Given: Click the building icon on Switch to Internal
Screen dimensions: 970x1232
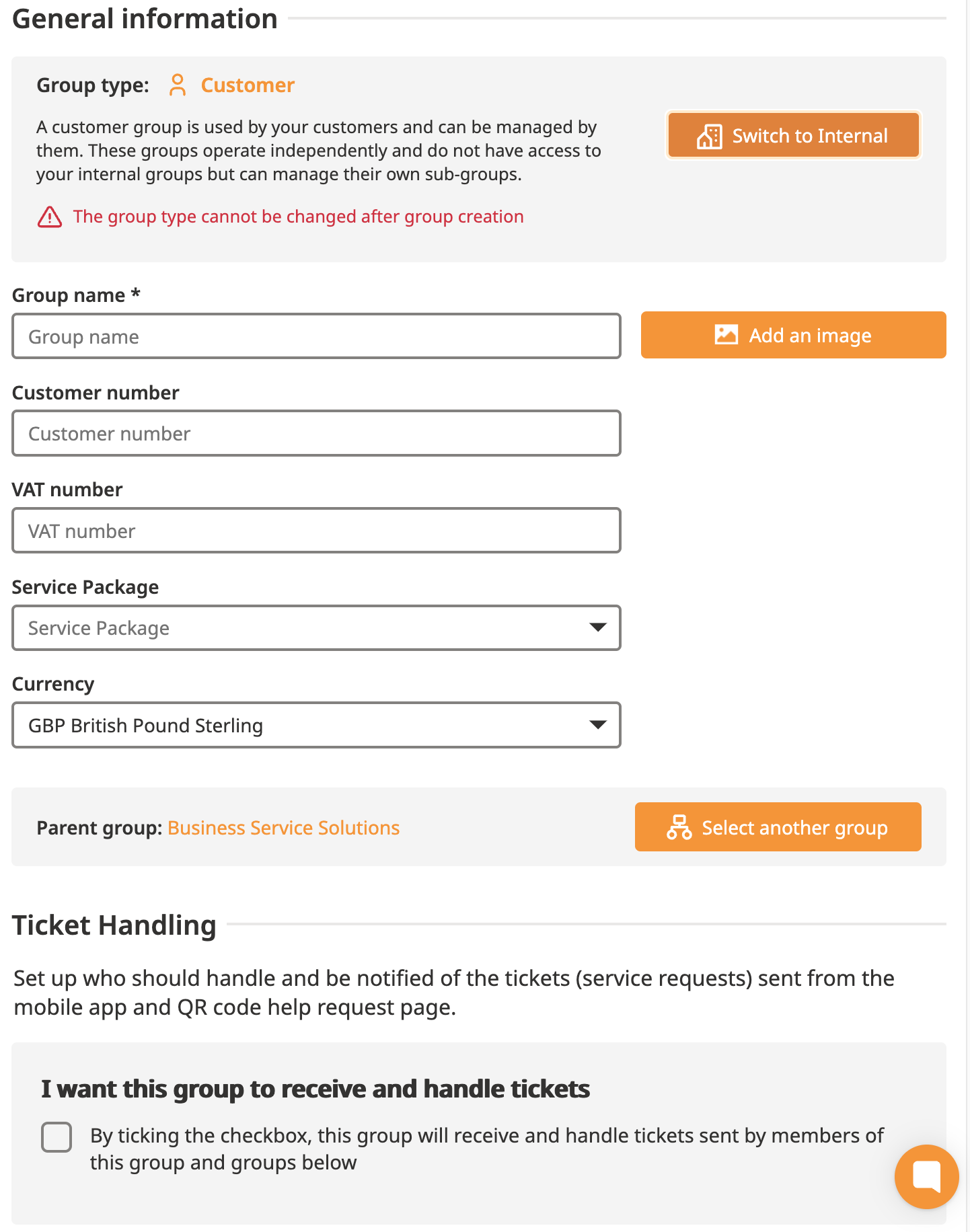Looking at the screenshot, I should pyautogui.click(x=709, y=136).
